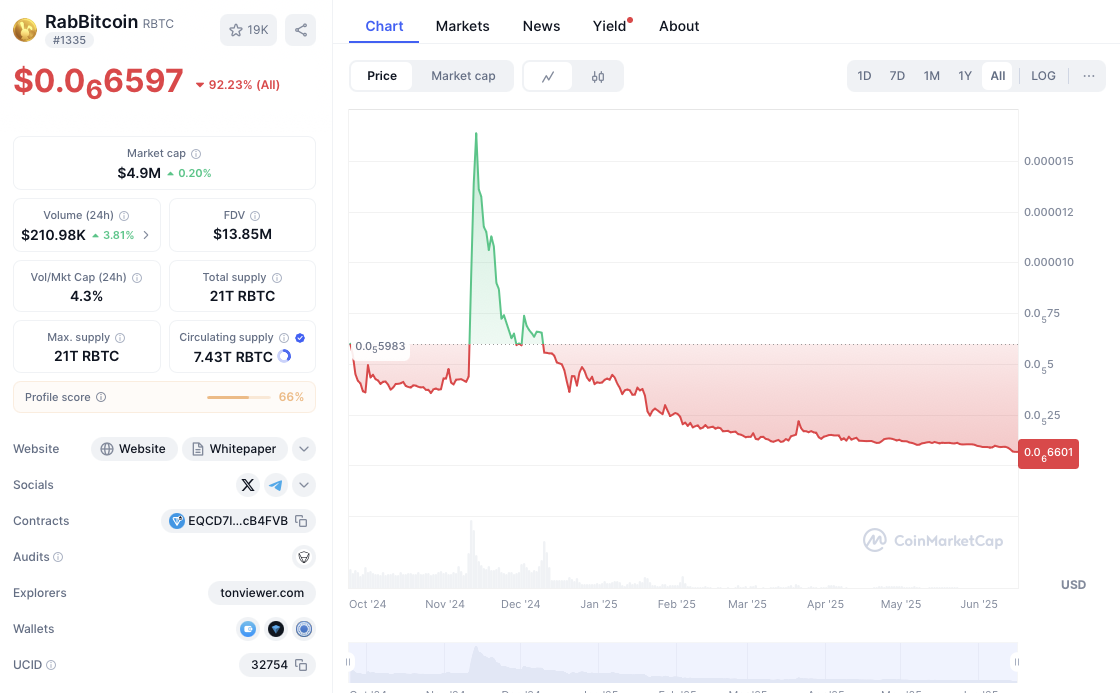This screenshot has height=693, width=1120.
Task: Switch to line chart view
Action: pyautogui.click(x=548, y=76)
